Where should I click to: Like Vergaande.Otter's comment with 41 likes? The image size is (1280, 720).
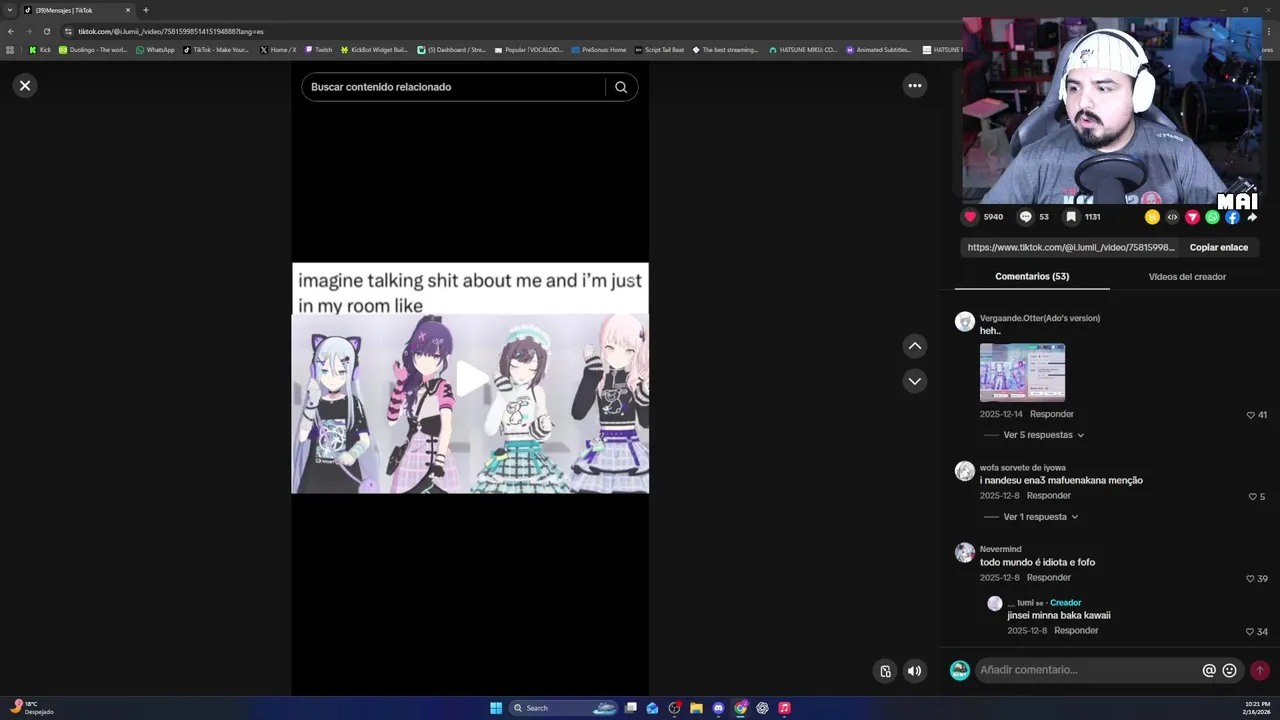click(1250, 415)
